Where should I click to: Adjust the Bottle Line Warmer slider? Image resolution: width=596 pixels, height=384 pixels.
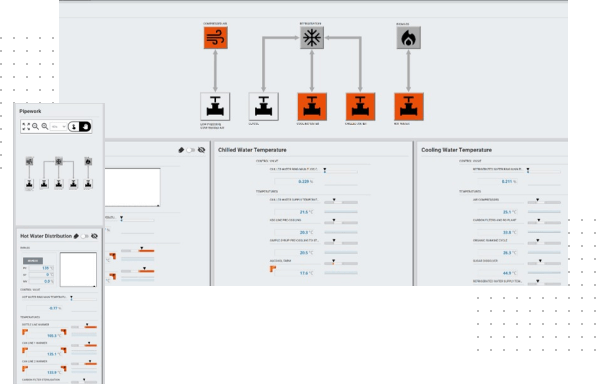tap(84, 326)
